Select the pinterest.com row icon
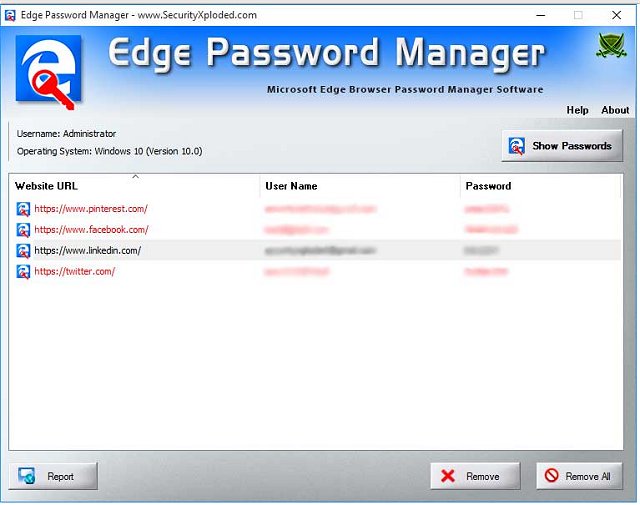This screenshot has height=505, width=640. tap(23, 209)
